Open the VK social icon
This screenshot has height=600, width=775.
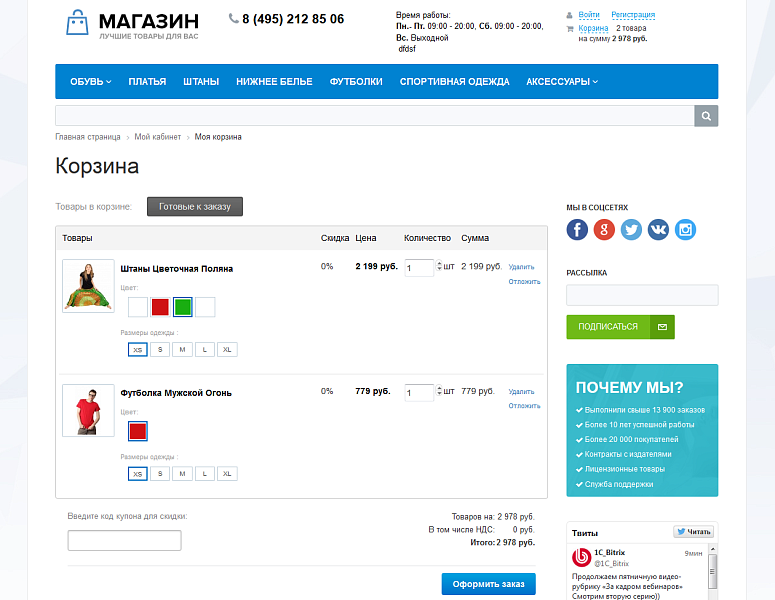tap(658, 230)
